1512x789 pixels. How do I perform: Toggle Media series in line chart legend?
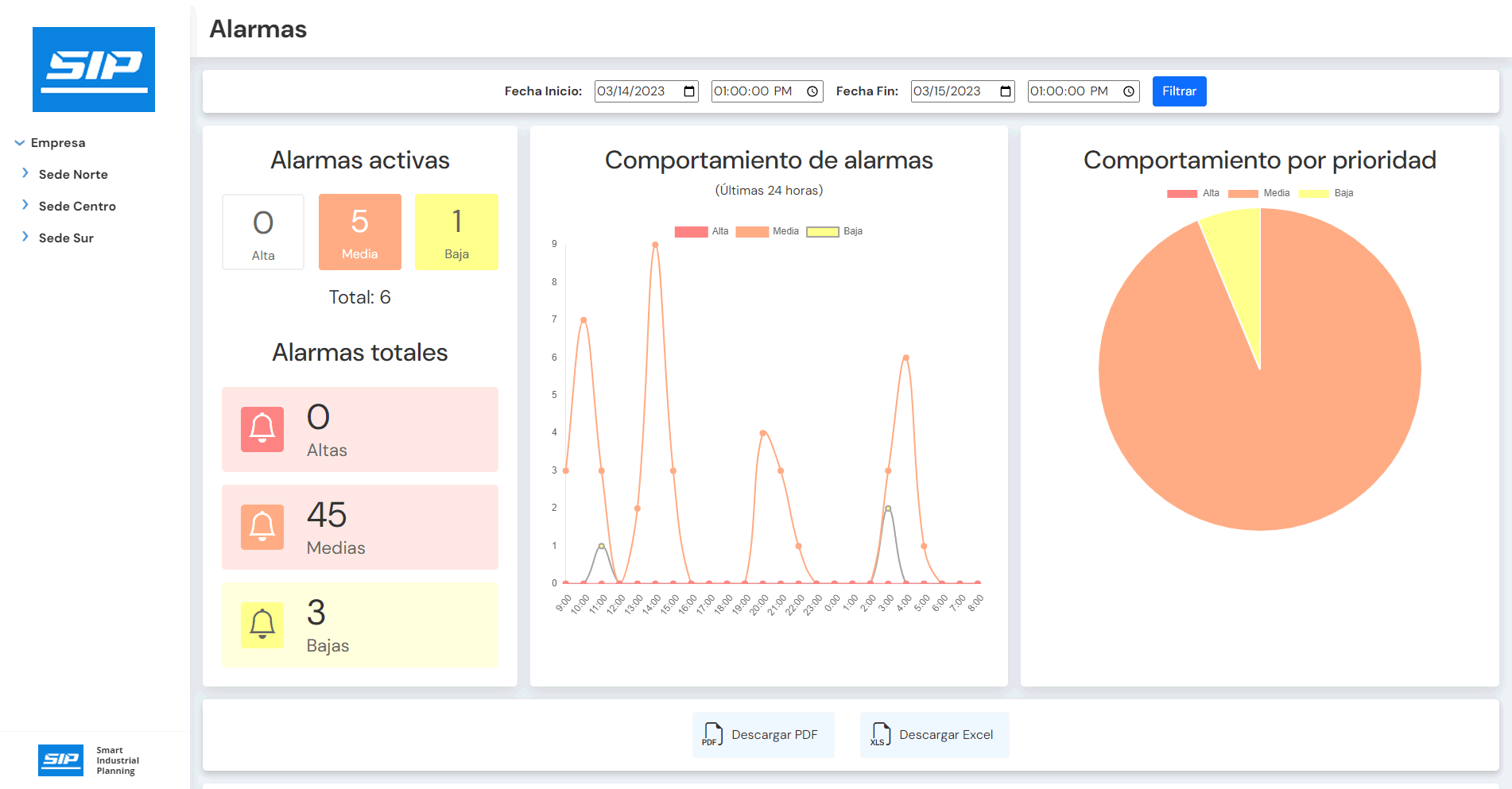[x=767, y=232]
